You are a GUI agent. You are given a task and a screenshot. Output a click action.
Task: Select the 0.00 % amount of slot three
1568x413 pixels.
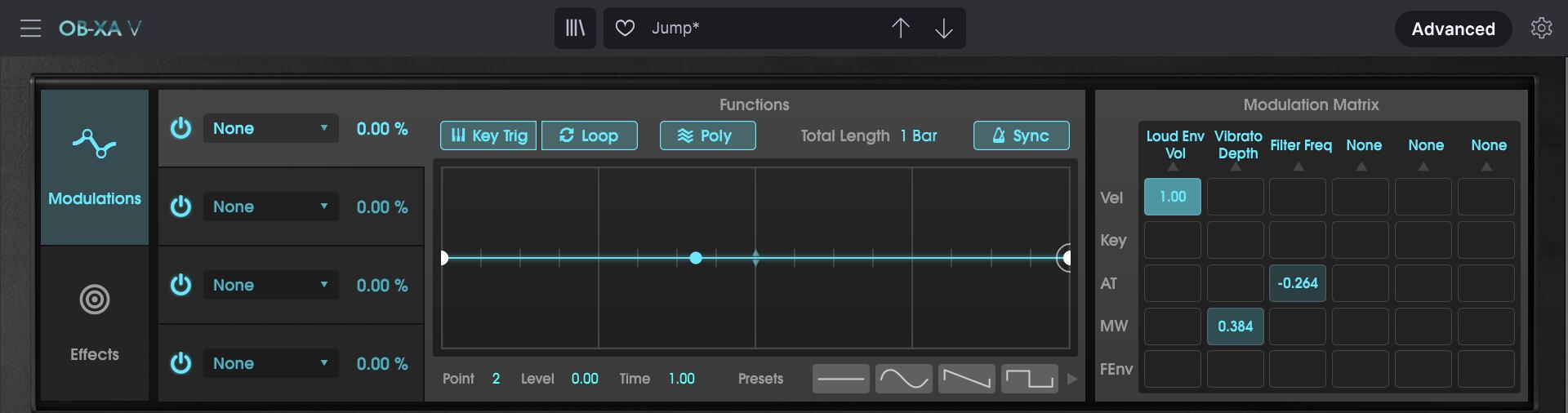tap(382, 285)
